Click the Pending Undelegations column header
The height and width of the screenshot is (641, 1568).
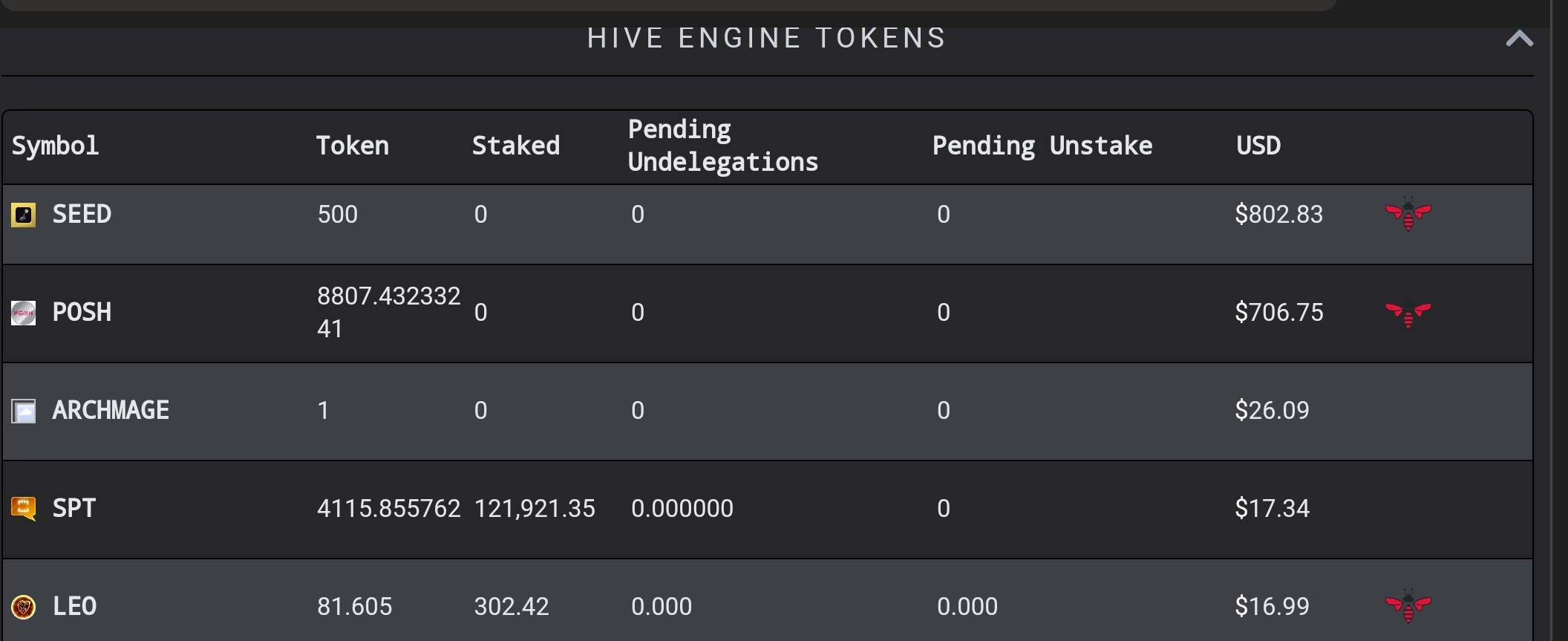[723, 146]
